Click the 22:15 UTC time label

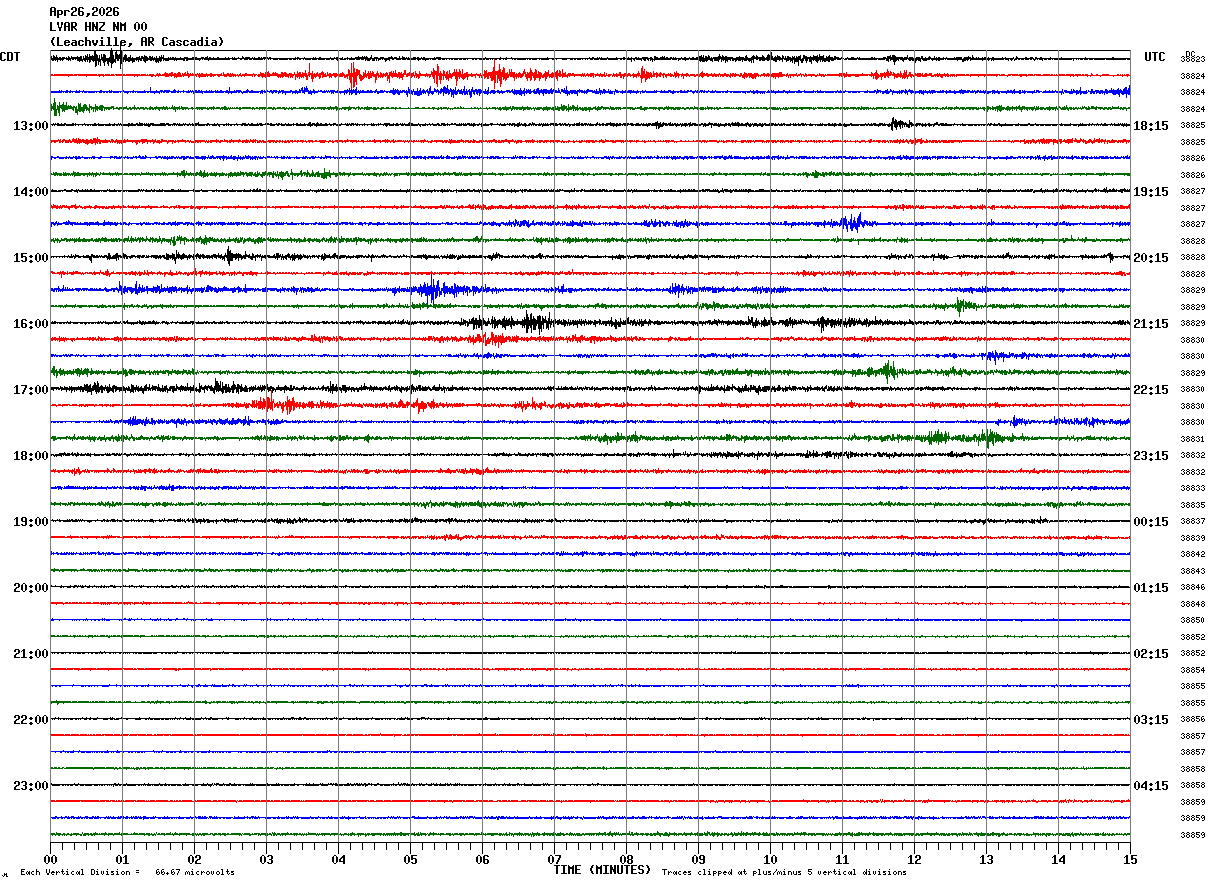(x=1151, y=390)
